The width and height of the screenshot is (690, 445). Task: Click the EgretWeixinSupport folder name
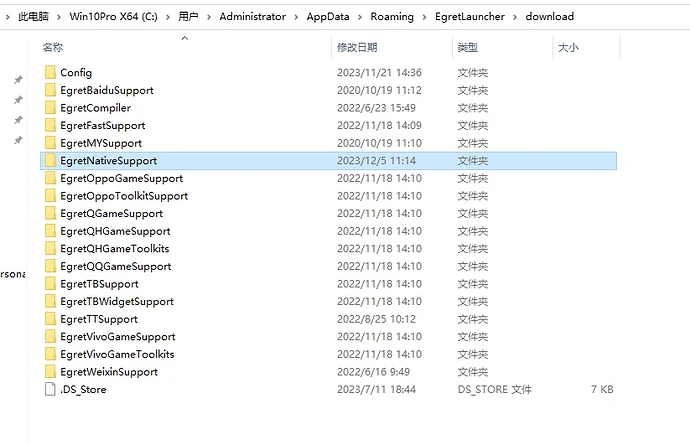coord(109,372)
